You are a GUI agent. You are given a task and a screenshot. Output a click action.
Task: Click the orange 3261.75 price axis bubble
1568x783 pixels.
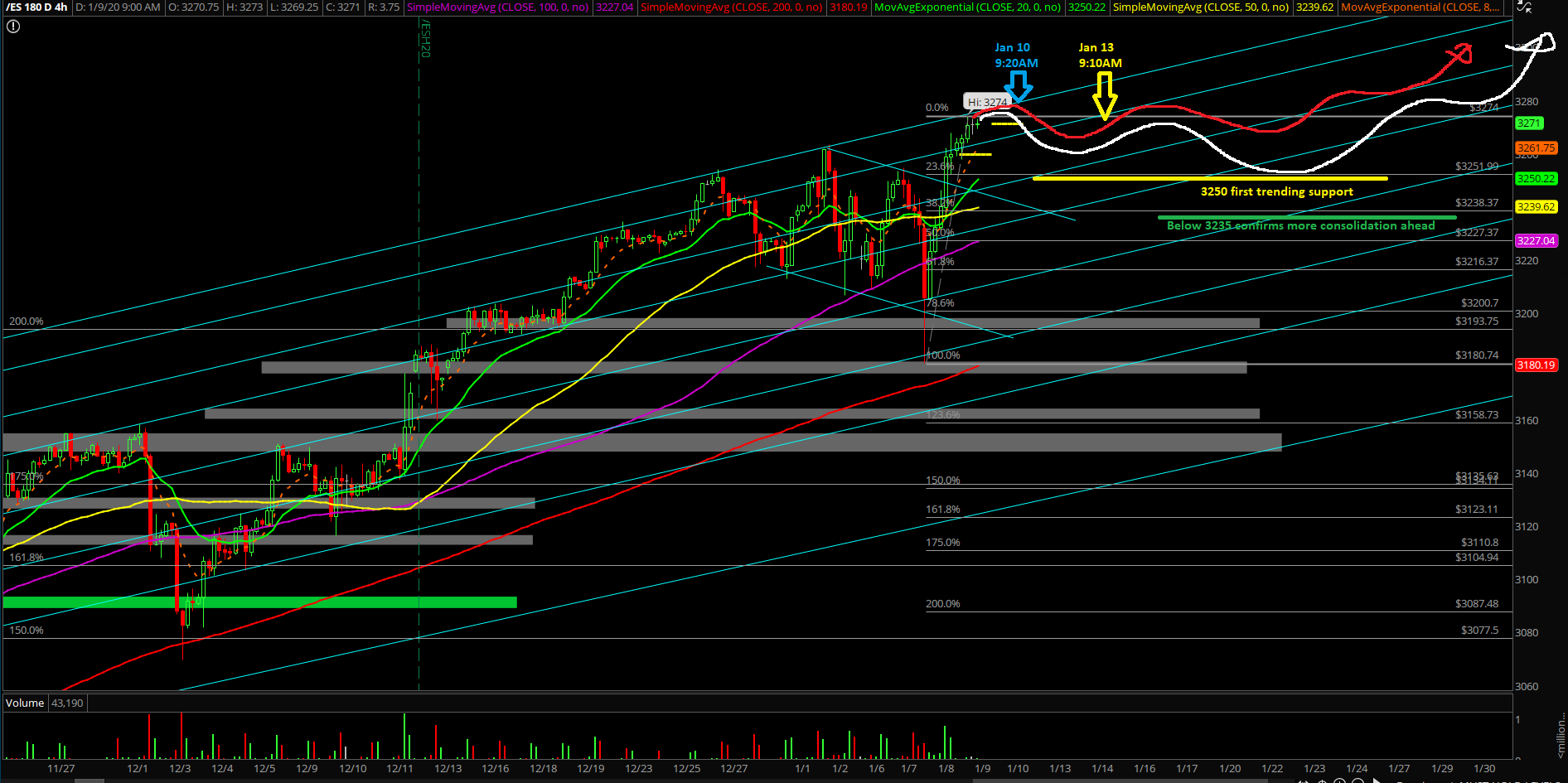pos(1537,148)
